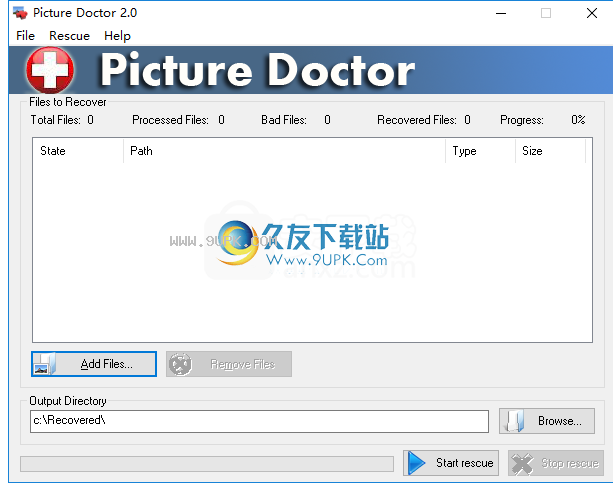Click the circular icon on Remove Files

pos(180,364)
